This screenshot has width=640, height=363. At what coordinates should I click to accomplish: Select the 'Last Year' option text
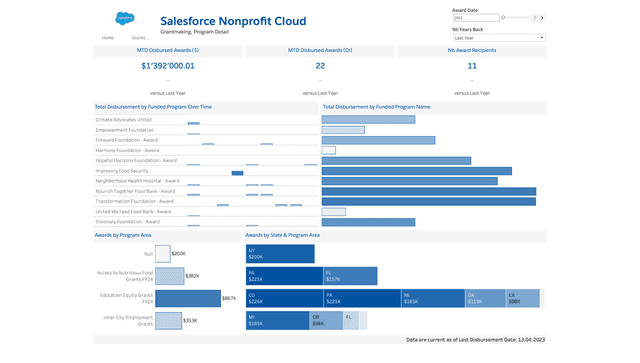464,38
